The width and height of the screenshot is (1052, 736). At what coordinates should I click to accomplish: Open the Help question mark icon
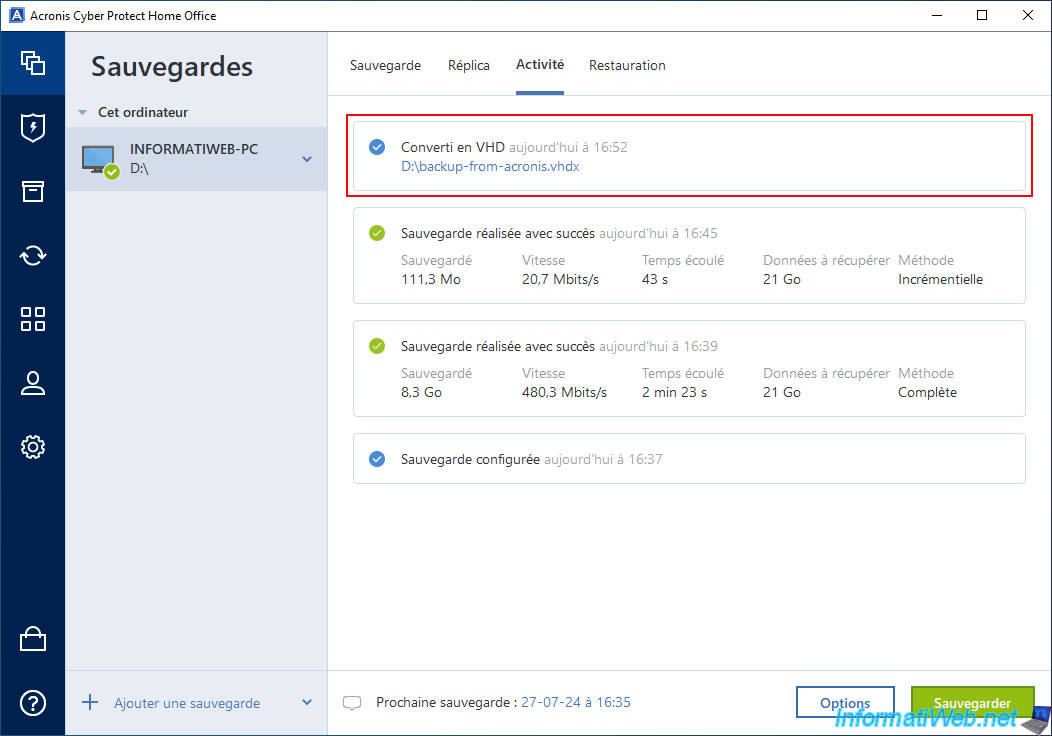point(32,702)
